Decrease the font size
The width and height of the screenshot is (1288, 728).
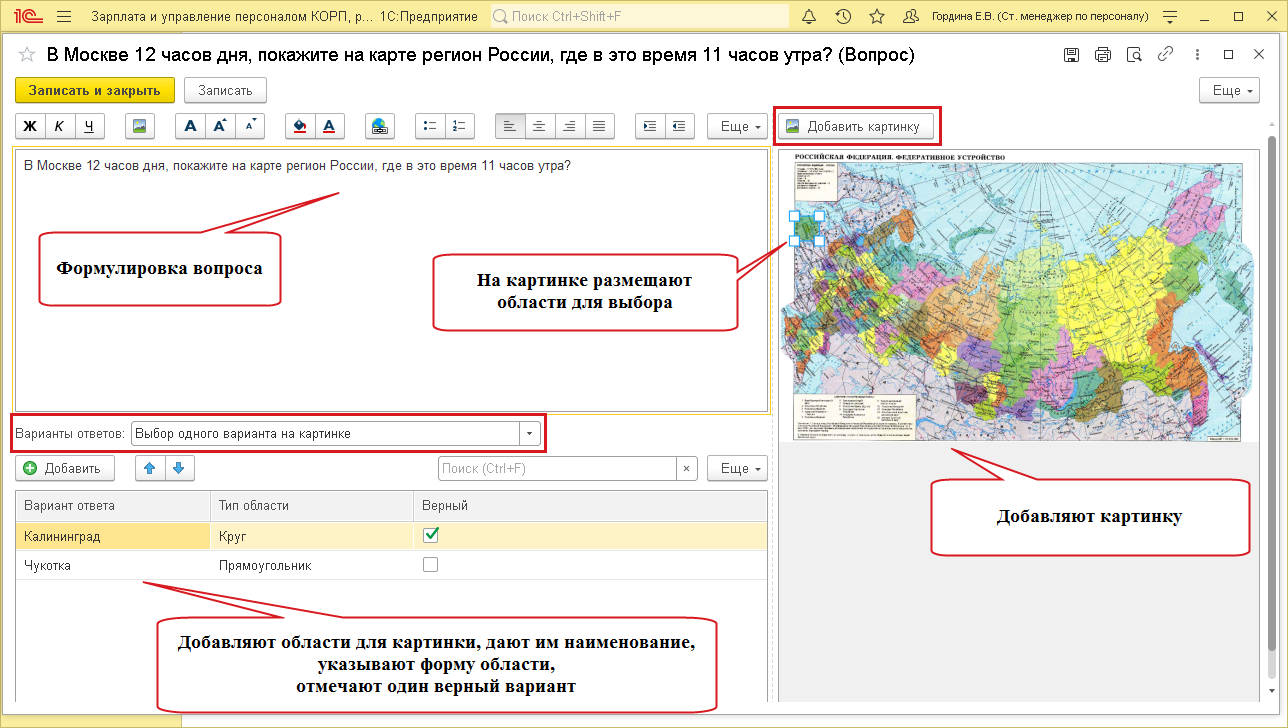click(250, 126)
